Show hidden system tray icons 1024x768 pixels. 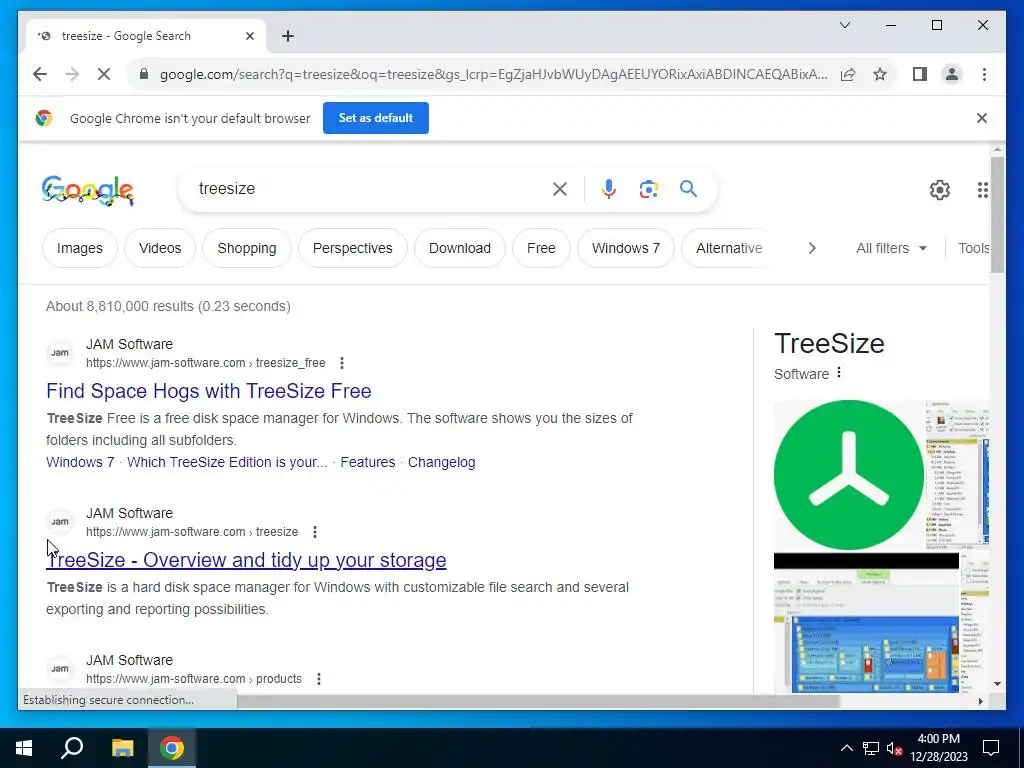coord(846,748)
